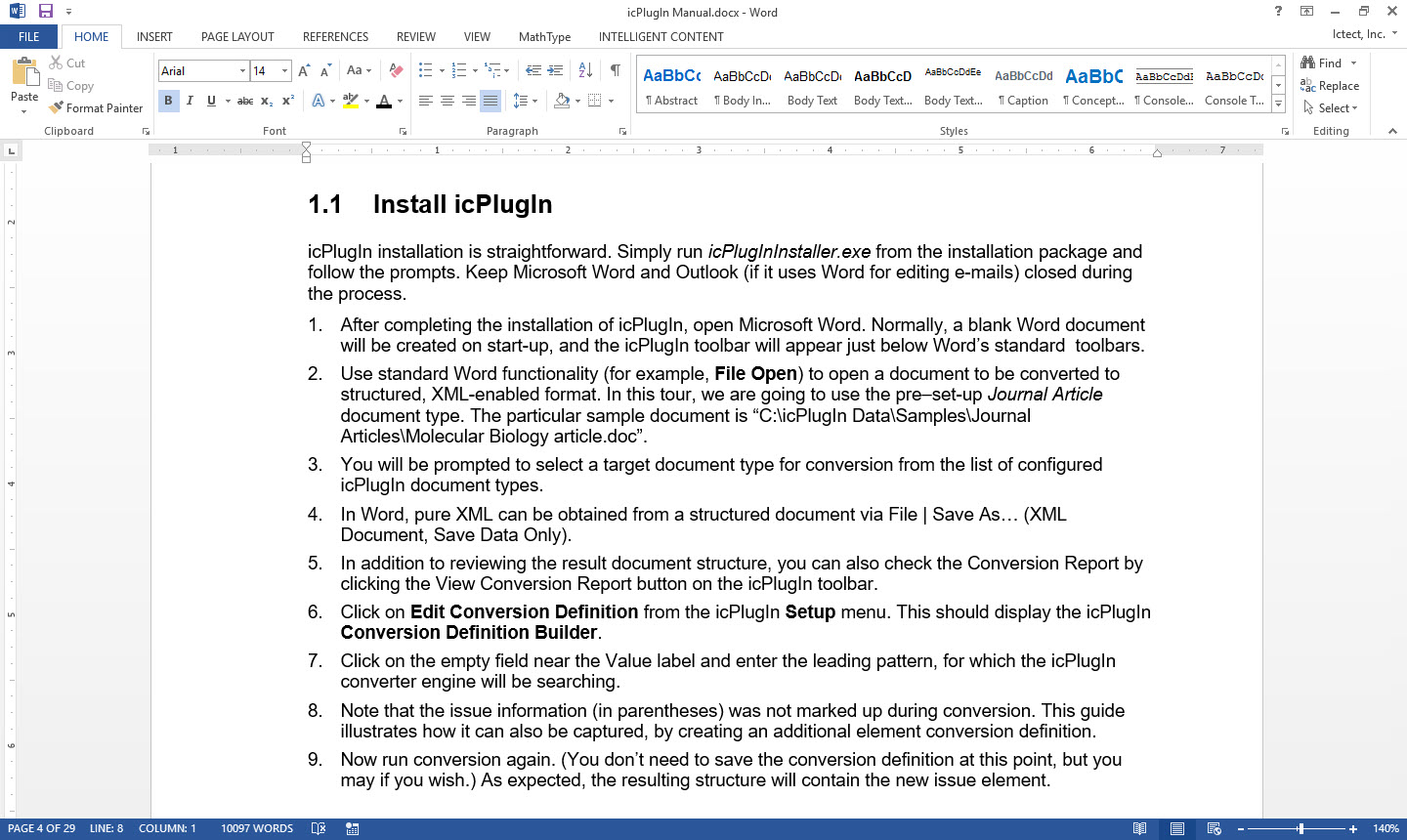
Task: Switch to Read Mode view in status bar
Action: [1139, 828]
